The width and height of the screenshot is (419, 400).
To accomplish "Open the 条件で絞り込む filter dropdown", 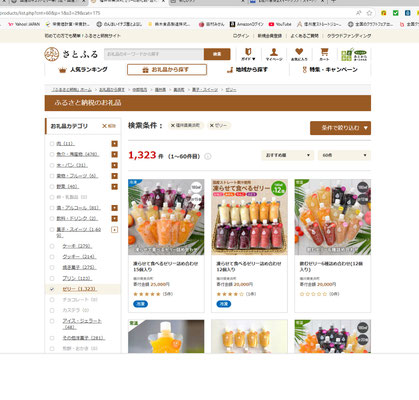I will 340,128.
